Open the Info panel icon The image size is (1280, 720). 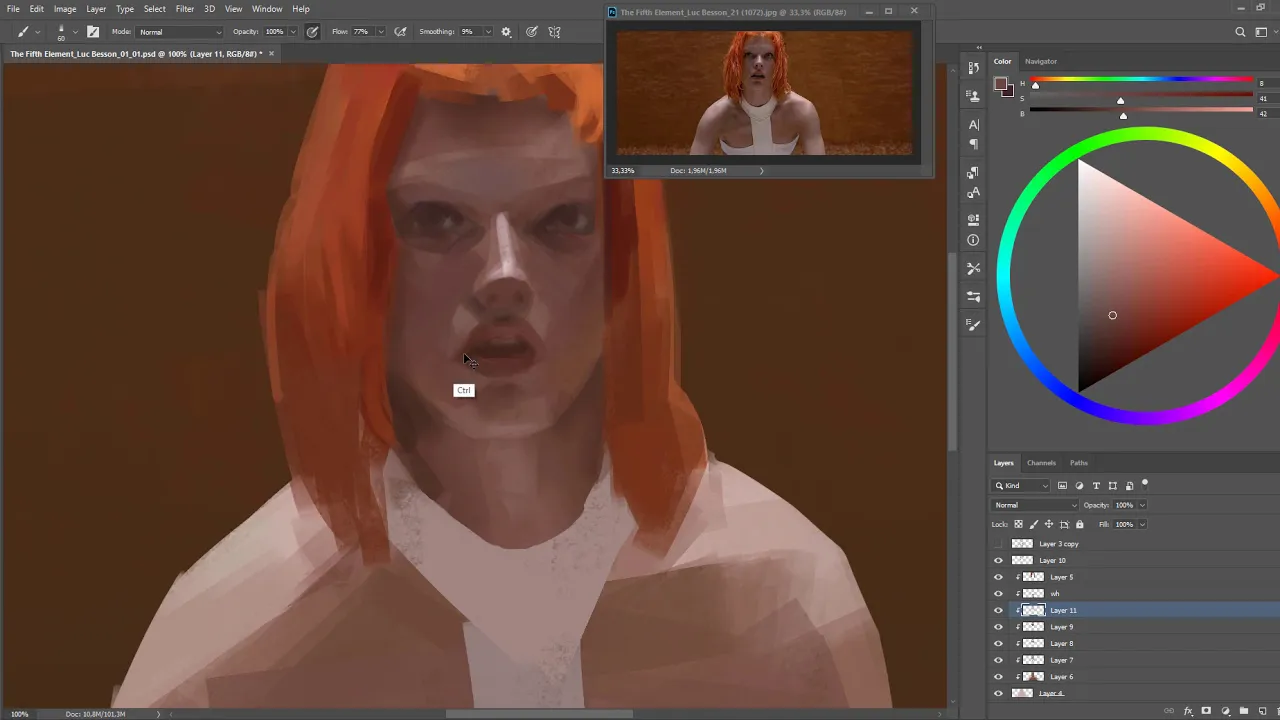[x=974, y=241]
